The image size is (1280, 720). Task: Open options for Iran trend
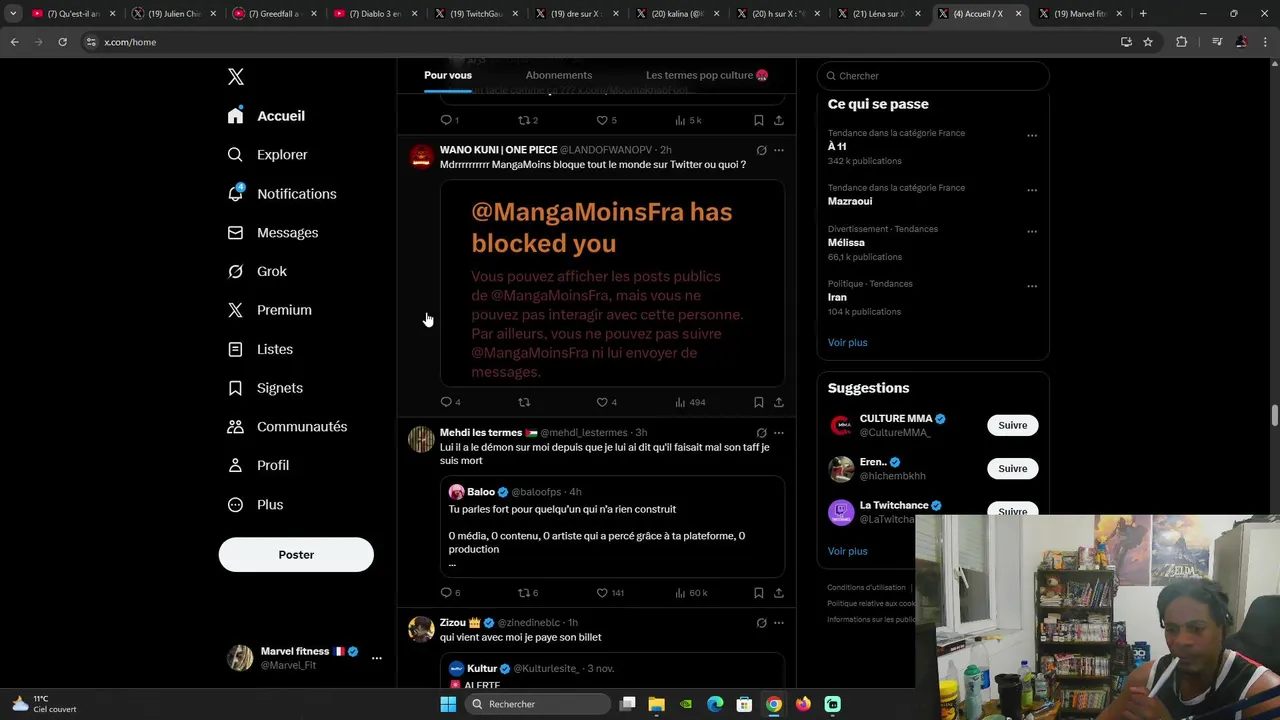[1032, 285]
